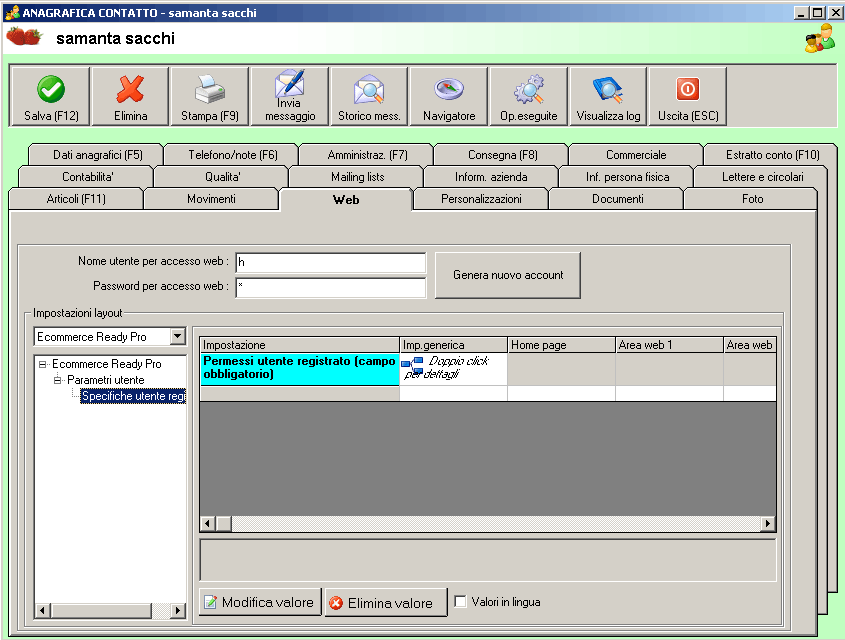Screen dimensions: 845x640
Task: Click the Salva (F12) green checkmark icon
Action: coord(50,90)
